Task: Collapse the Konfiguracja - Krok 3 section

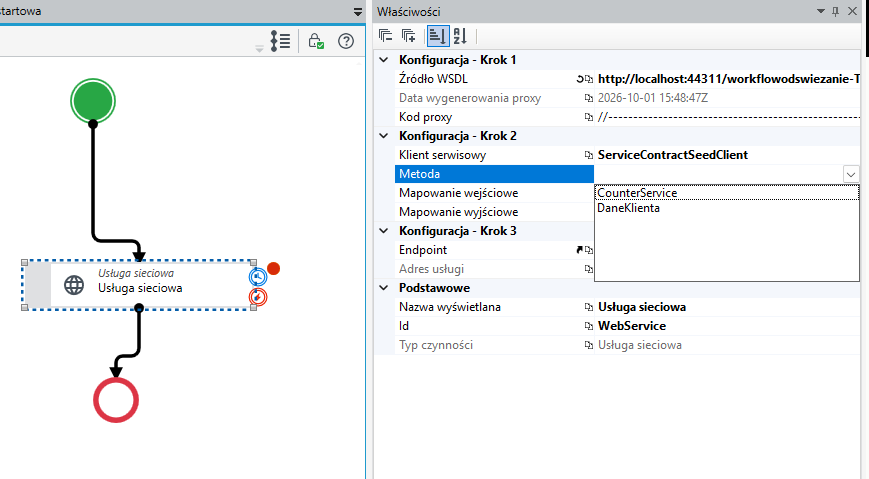Action: [384, 231]
